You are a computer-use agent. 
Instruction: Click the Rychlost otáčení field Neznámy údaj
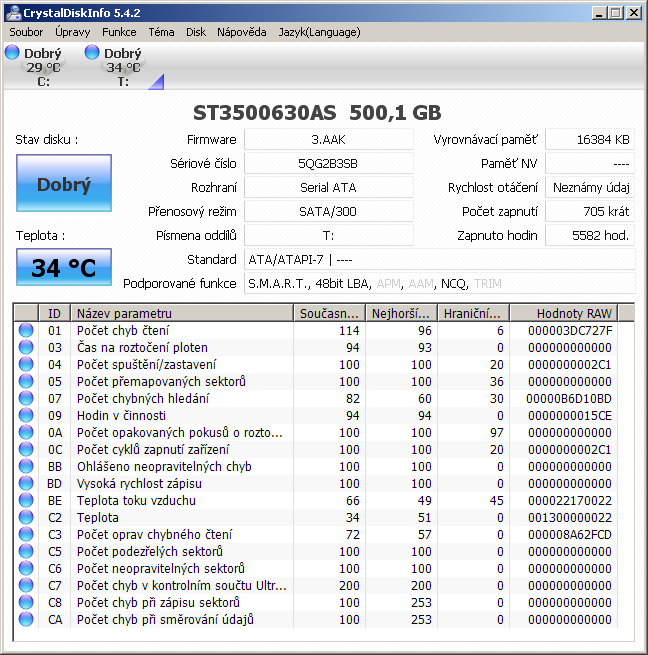pos(590,188)
